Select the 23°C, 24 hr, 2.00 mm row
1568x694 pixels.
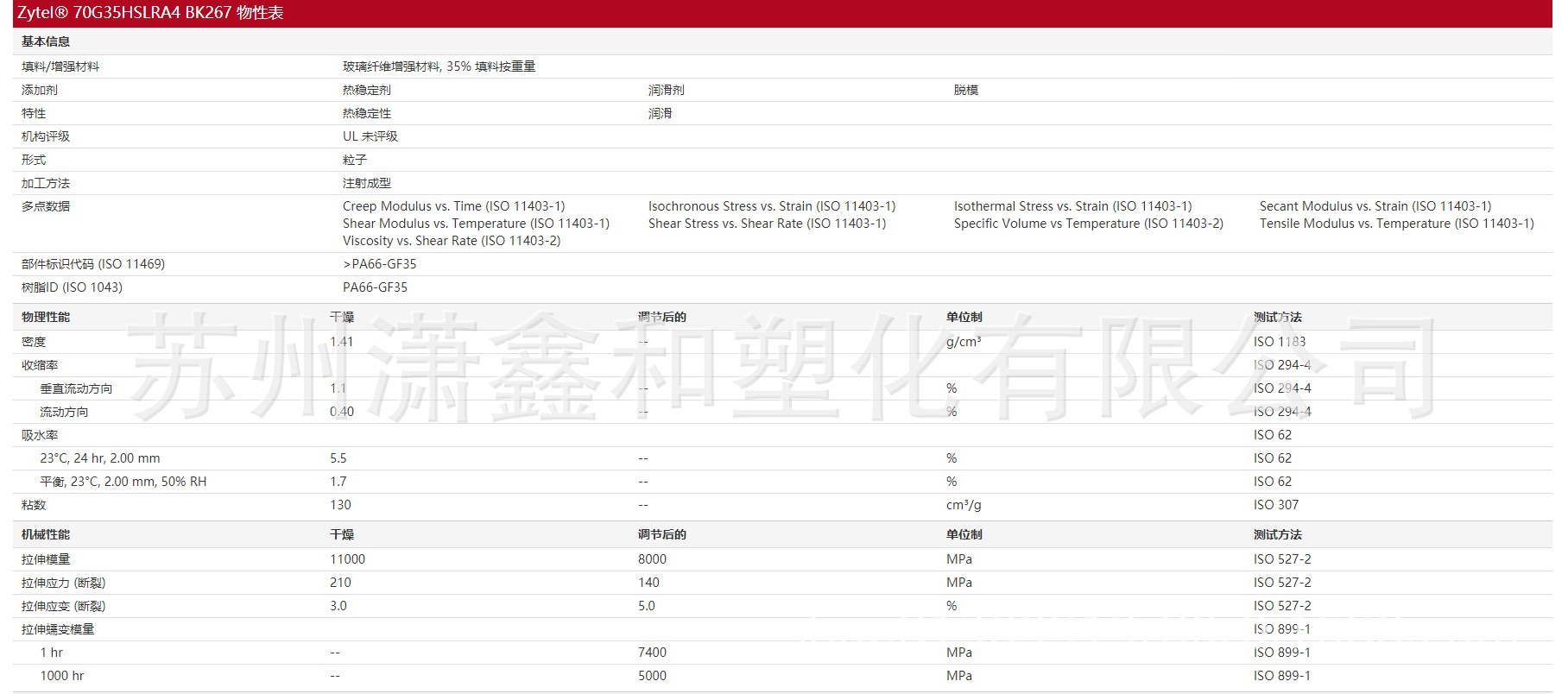100,458
